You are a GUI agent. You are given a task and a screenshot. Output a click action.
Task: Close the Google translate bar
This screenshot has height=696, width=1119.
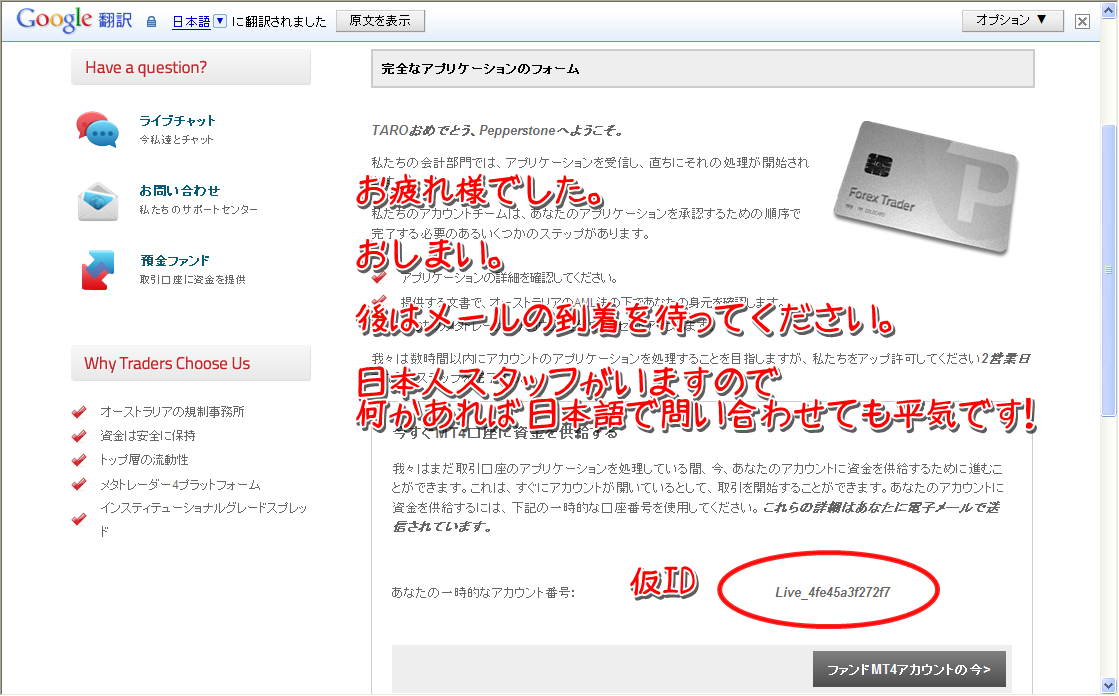click(1083, 21)
